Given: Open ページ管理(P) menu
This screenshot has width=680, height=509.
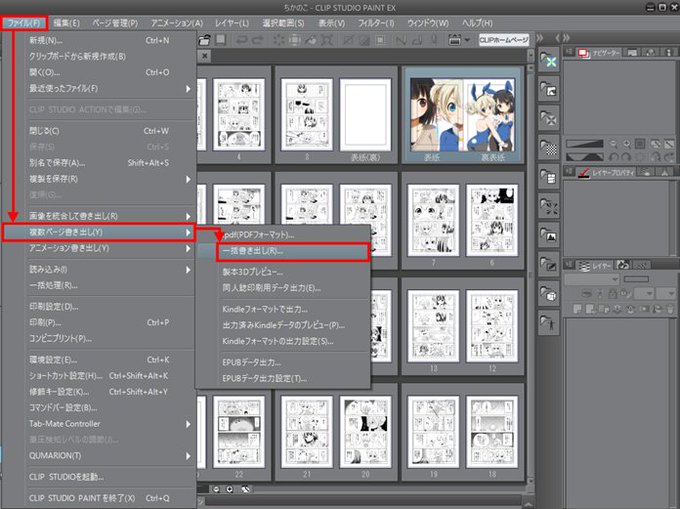Looking at the screenshot, I should (114, 23).
